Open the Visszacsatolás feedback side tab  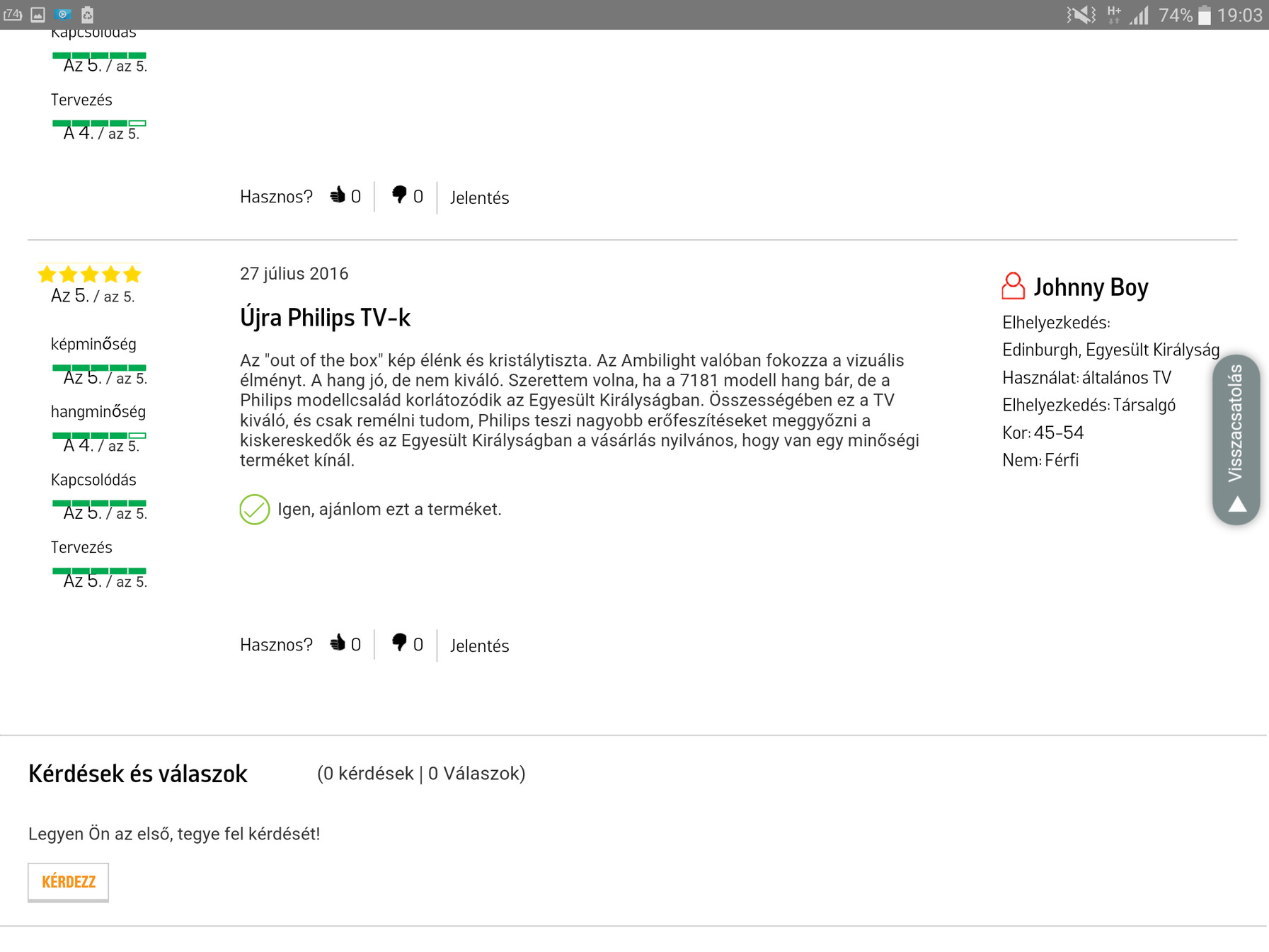pyautogui.click(x=1236, y=425)
